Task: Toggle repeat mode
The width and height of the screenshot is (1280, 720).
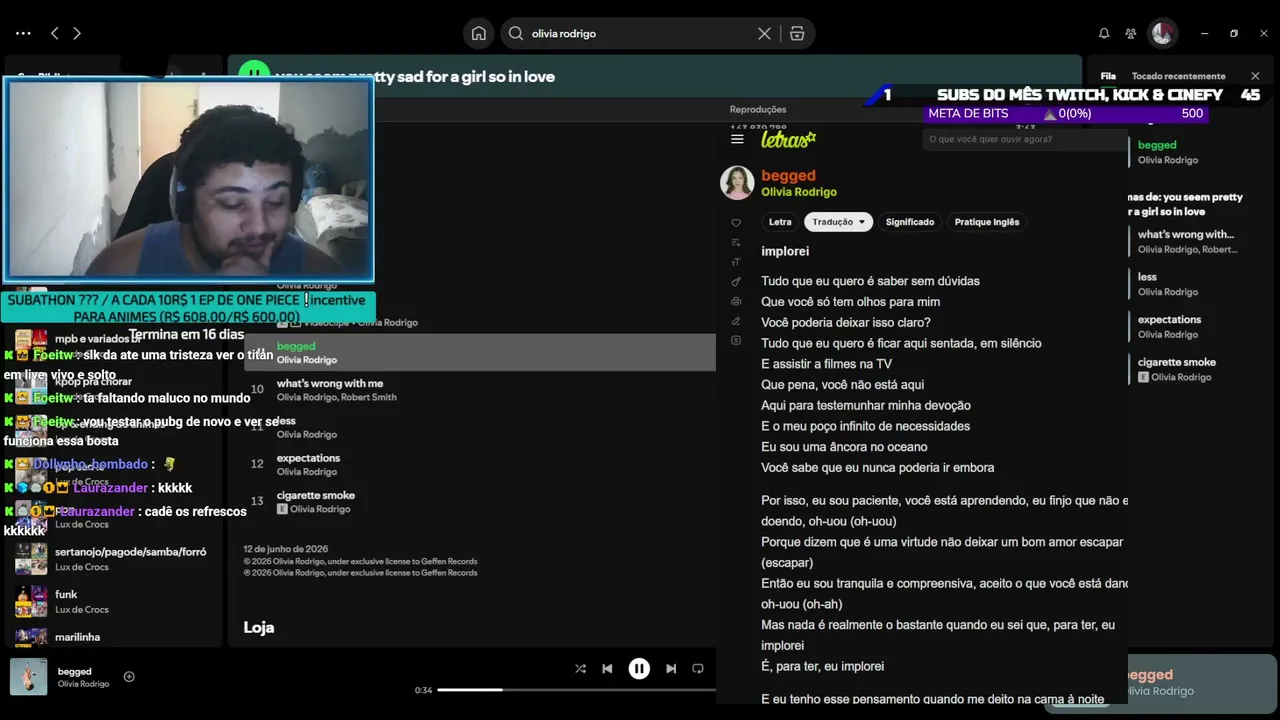Action: (x=698, y=669)
